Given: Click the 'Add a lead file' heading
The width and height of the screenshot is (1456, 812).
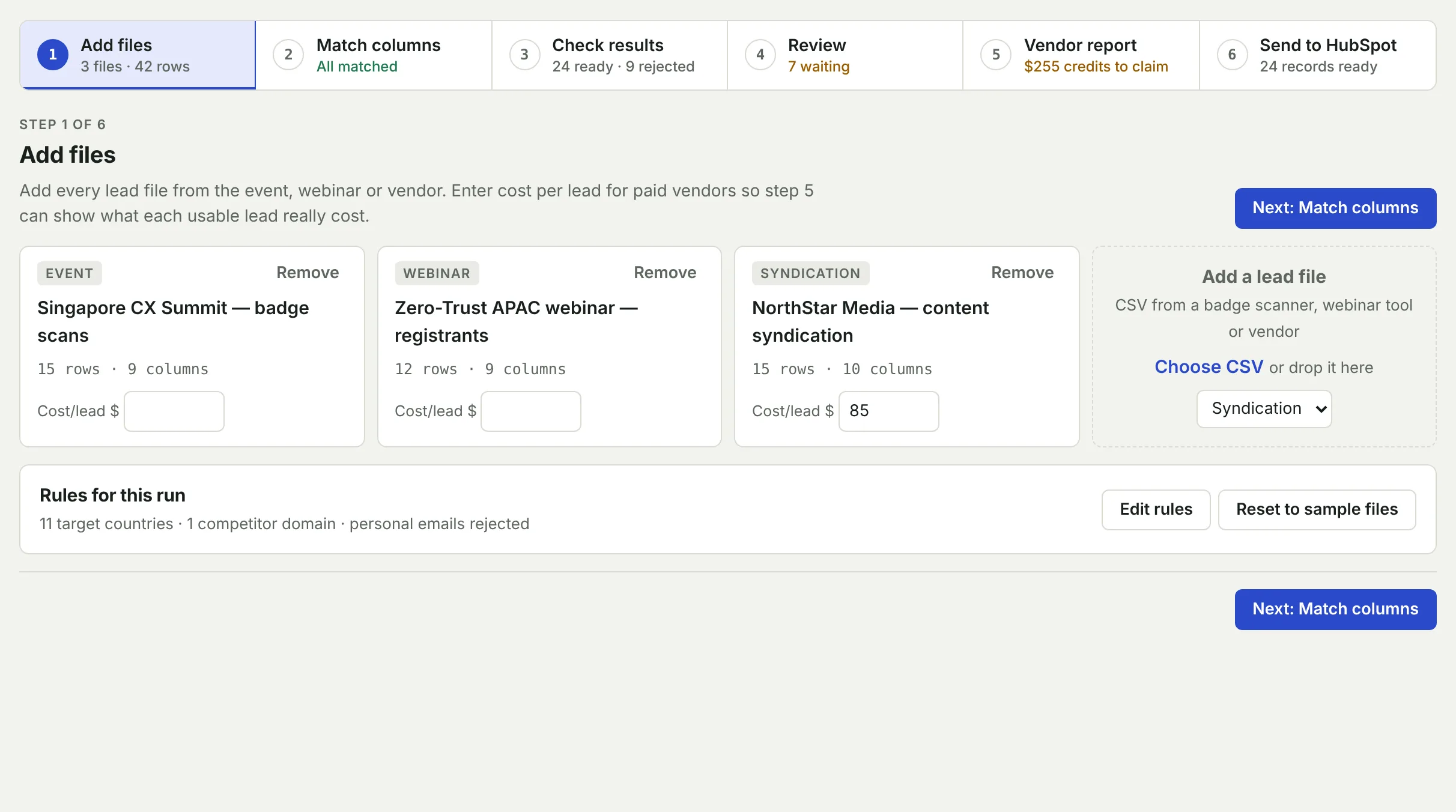Looking at the screenshot, I should coord(1264,277).
